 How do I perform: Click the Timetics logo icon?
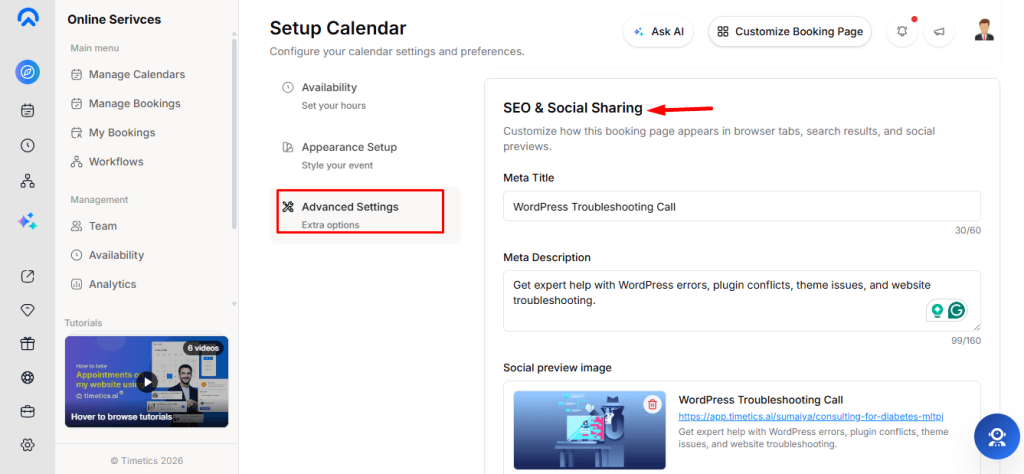pyautogui.click(x=27, y=18)
